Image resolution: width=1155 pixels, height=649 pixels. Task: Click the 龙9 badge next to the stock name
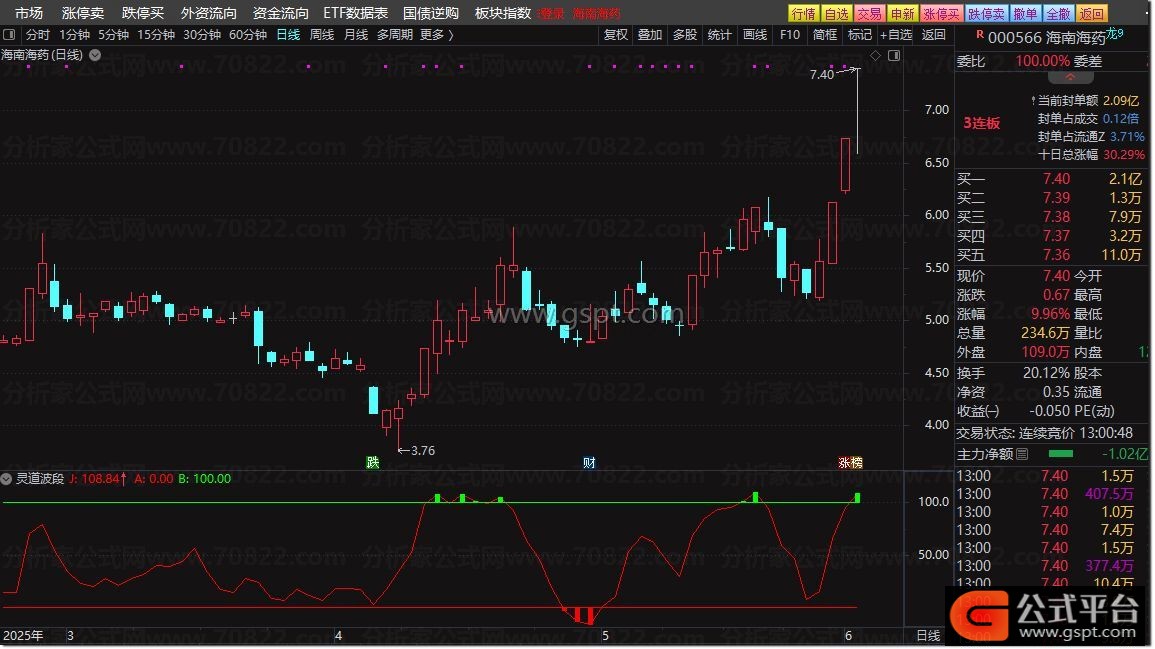tap(1115, 33)
